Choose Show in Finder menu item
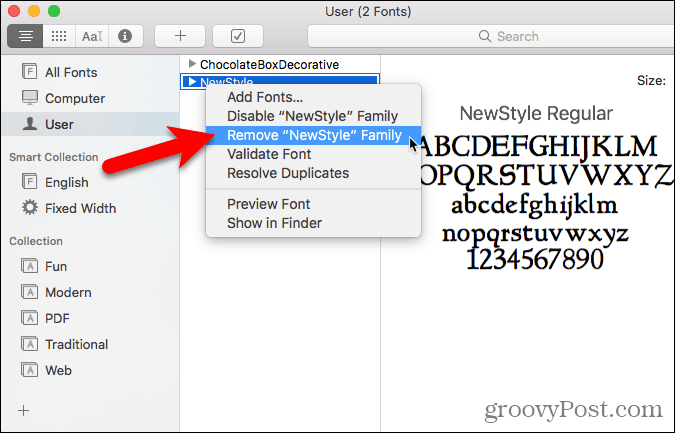 tap(313, 223)
